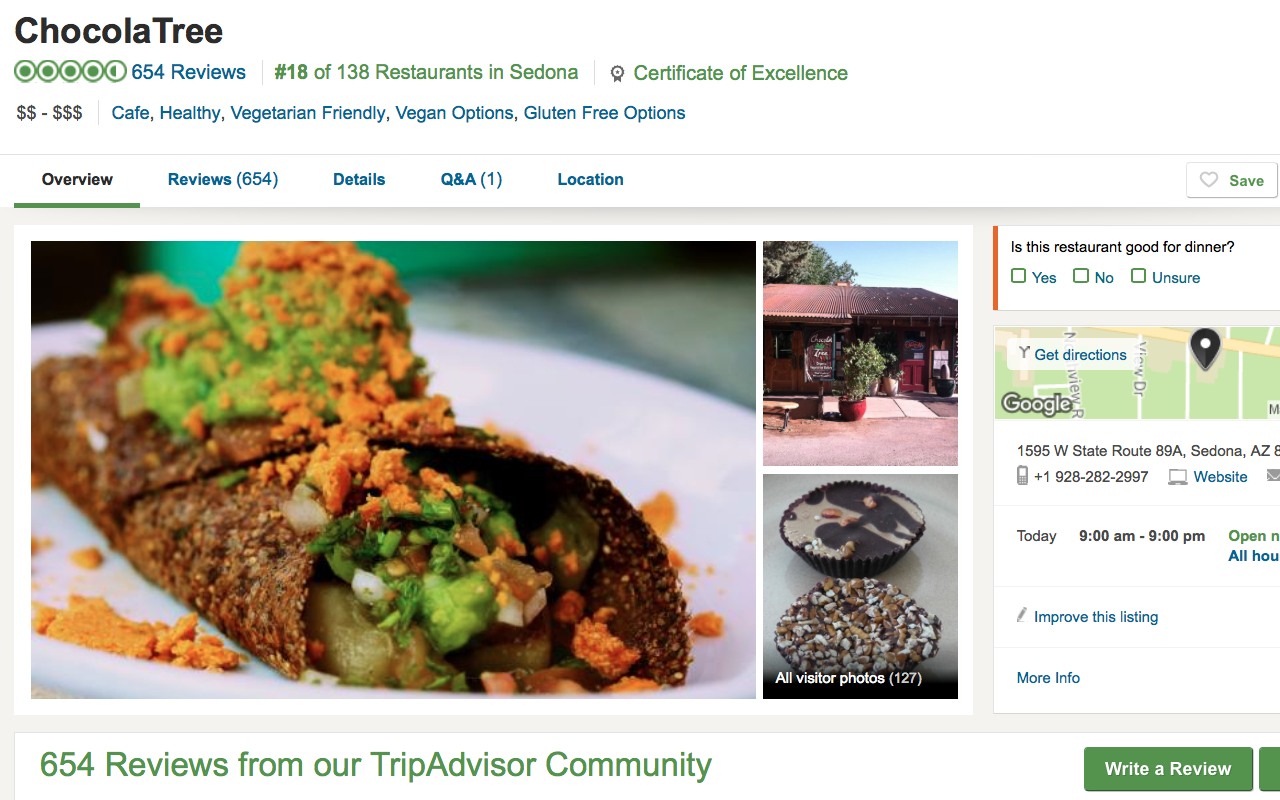Switch to the Reviews (654) tab
This screenshot has width=1280, height=800.
tap(223, 180)
